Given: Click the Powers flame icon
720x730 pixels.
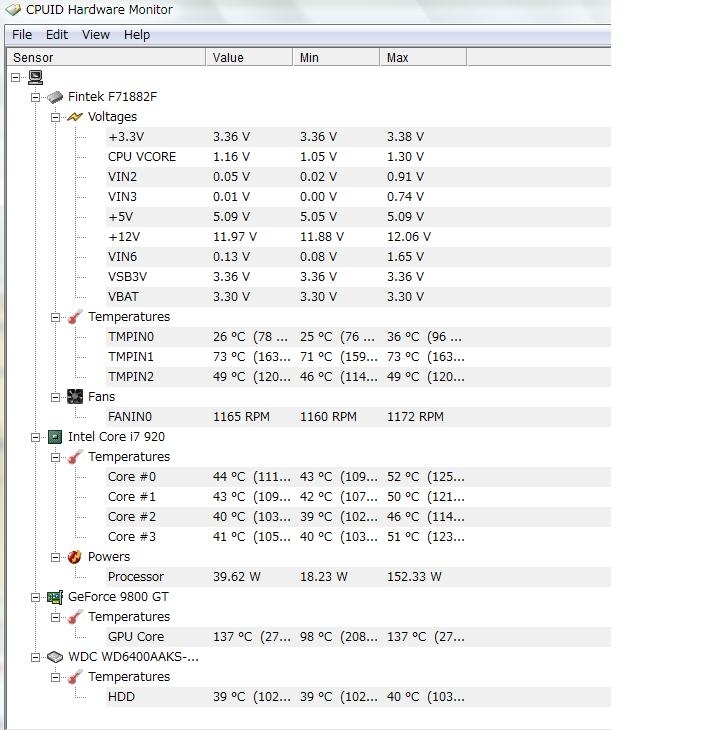Looking at the screenshot, I should [x=75, y=557].
